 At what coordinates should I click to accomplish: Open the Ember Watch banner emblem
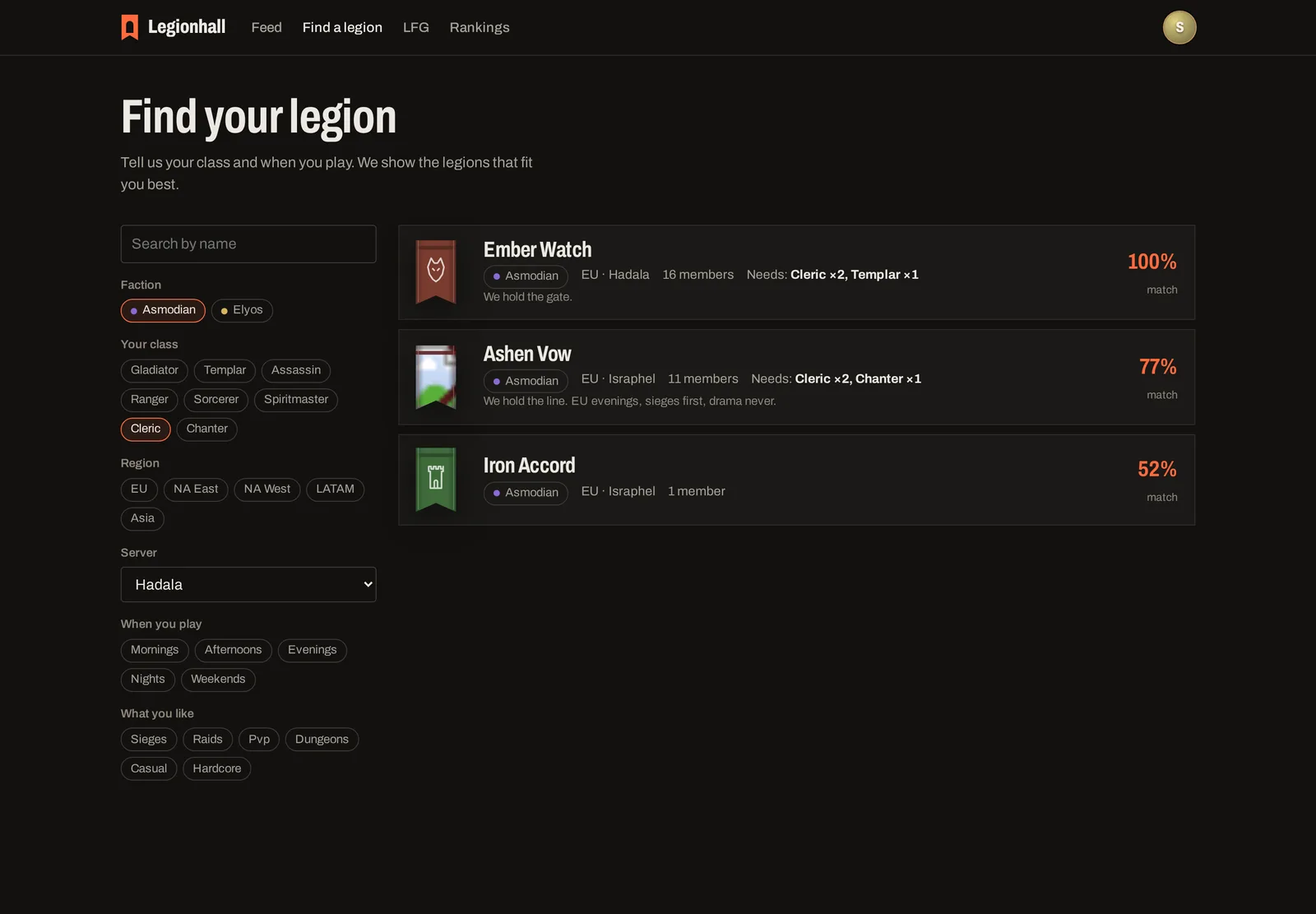tap(436, 271)
